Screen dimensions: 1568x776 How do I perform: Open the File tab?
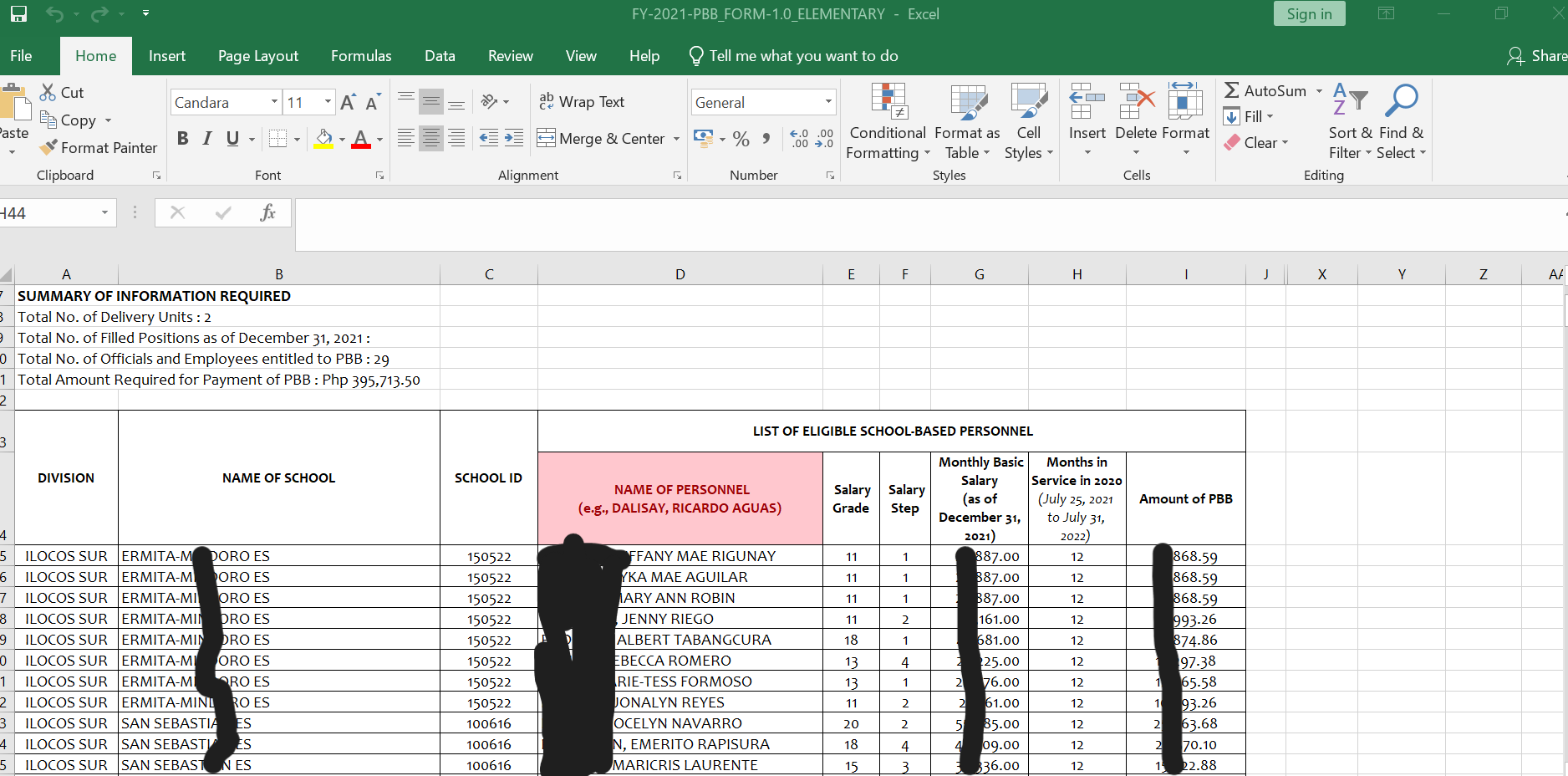tap(22, 56)
